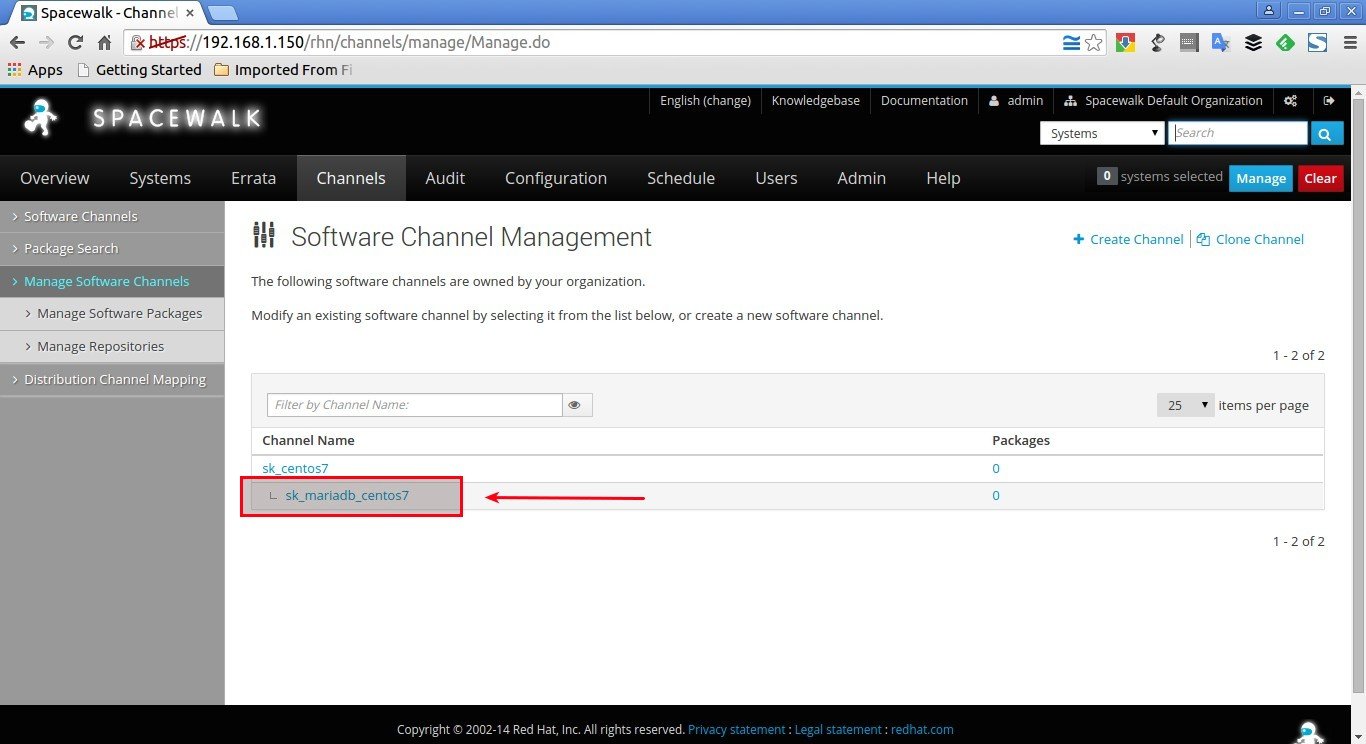Open the Apps bookmarks shortcut

click(35, 70)
